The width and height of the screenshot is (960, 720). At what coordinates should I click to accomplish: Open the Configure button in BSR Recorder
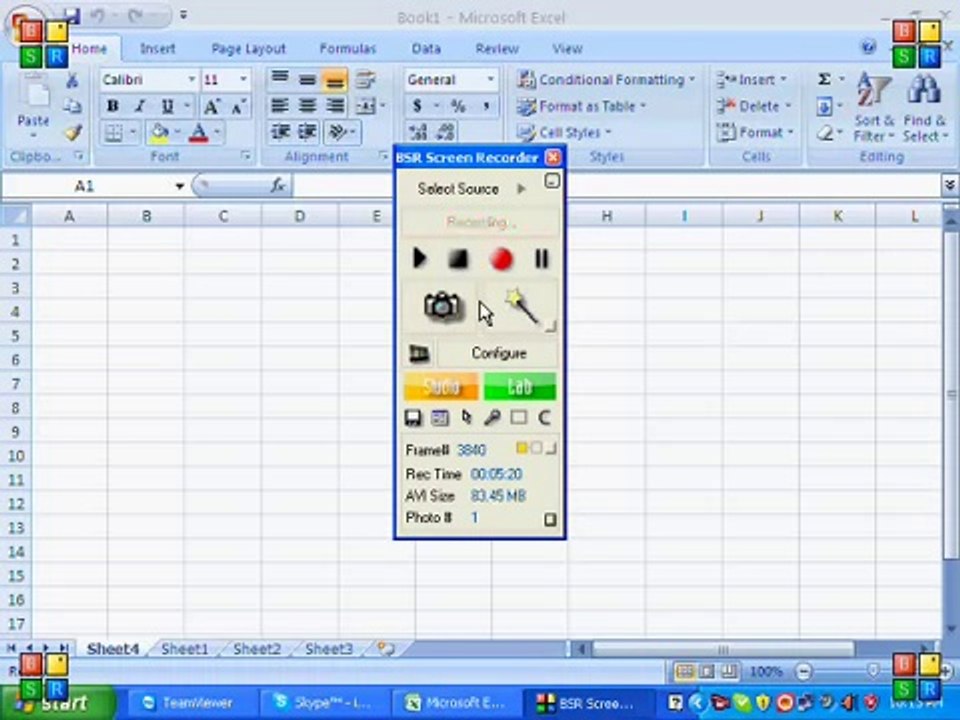(x=498, y=353)
